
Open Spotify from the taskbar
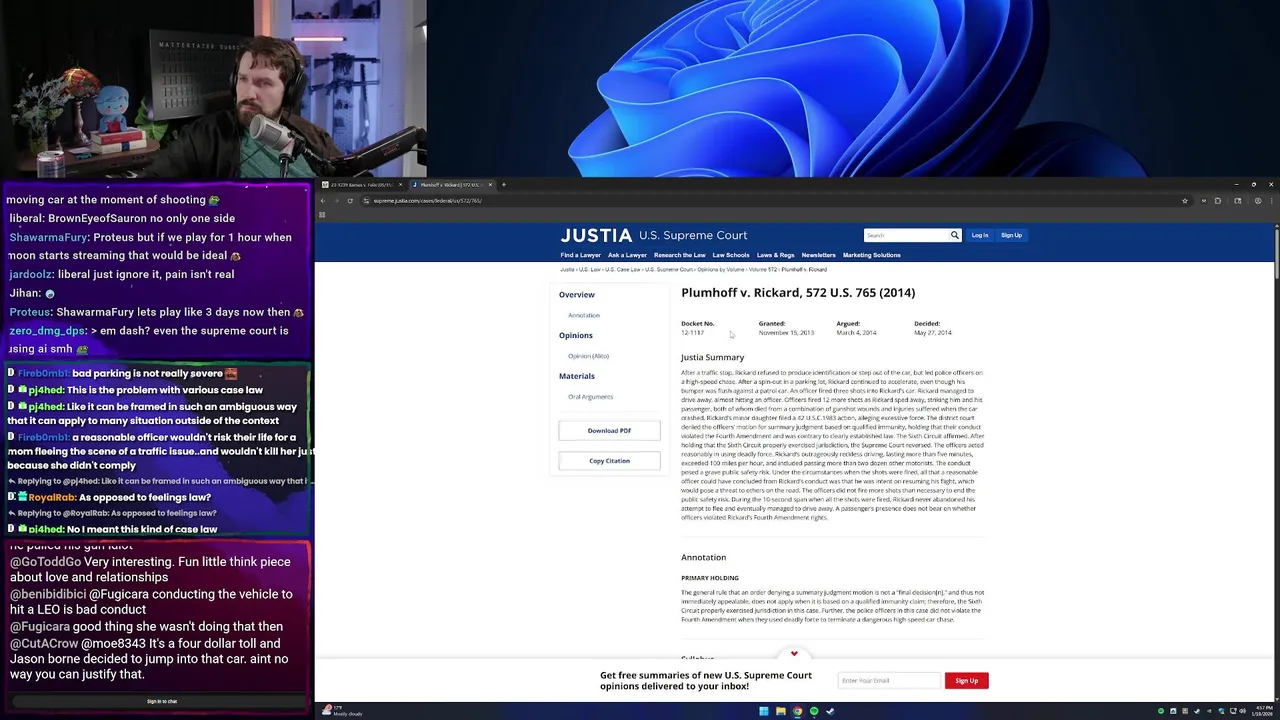[x=814, y=711]
